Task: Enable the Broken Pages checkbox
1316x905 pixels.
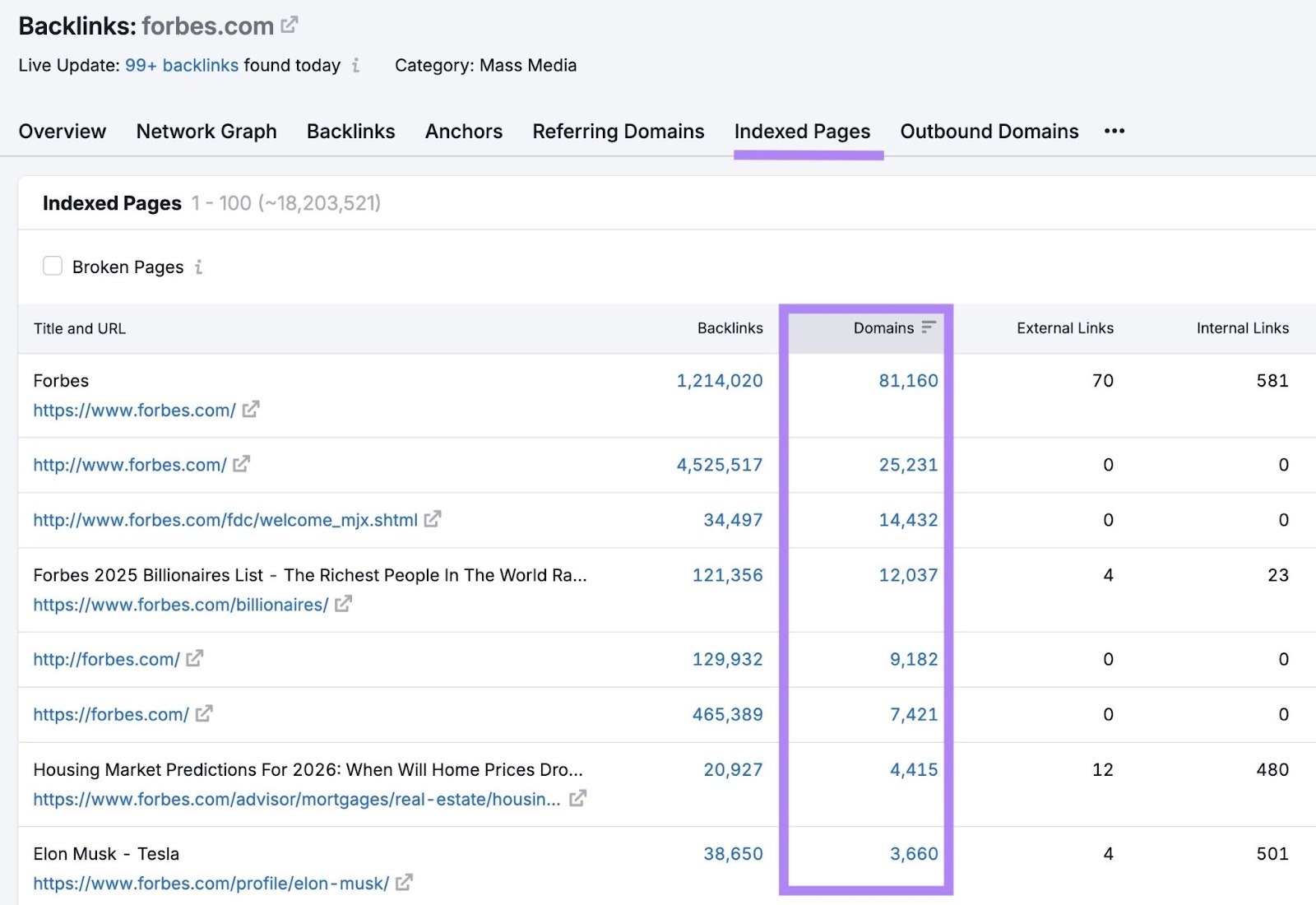Action: [x=53, y=266]
